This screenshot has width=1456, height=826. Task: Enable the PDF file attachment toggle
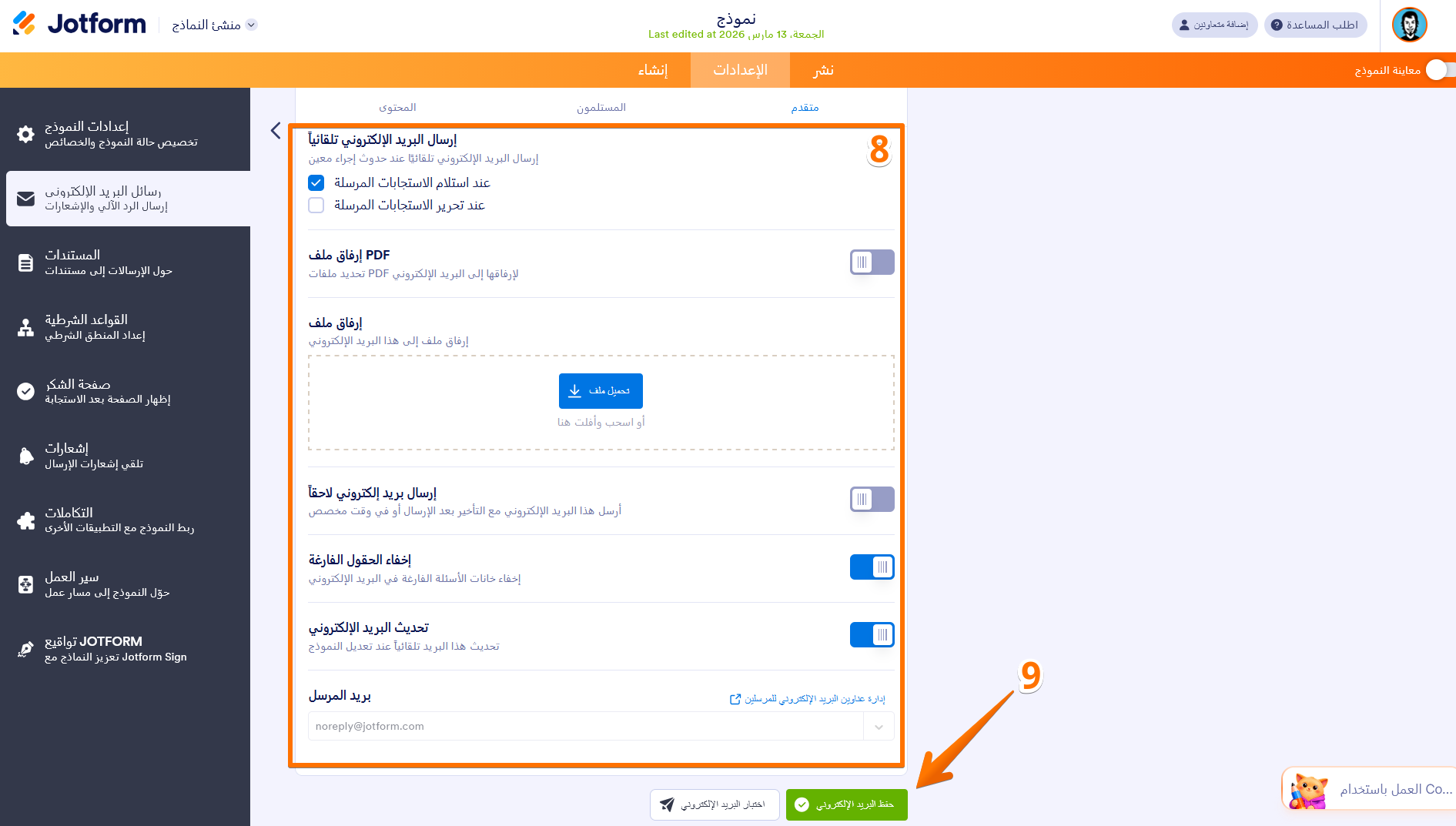click(871, 262)
